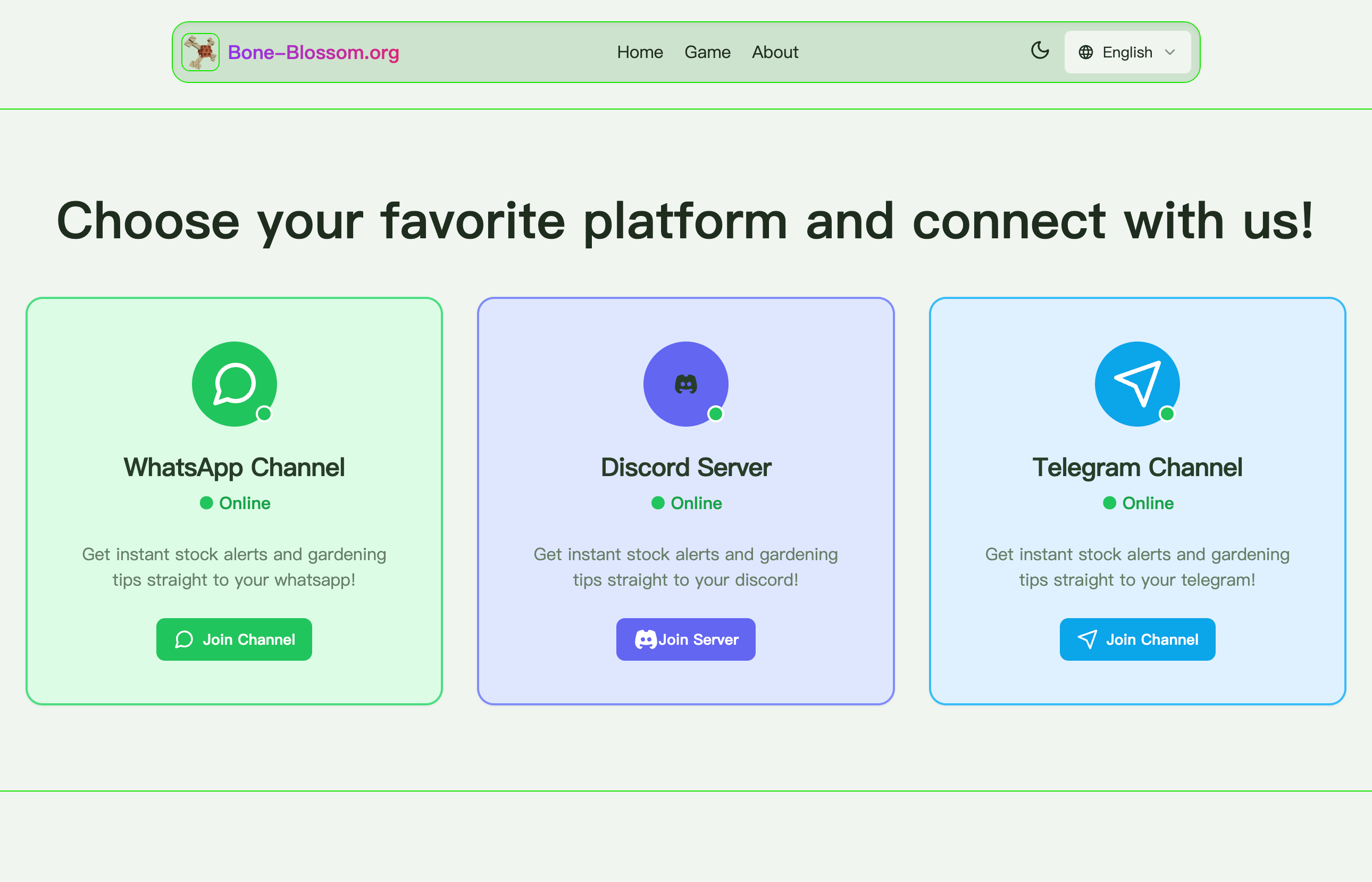Click paper-plane icon in Telegram Join button
This screenshot has height=882, width=1372.
click(1087, 639)
